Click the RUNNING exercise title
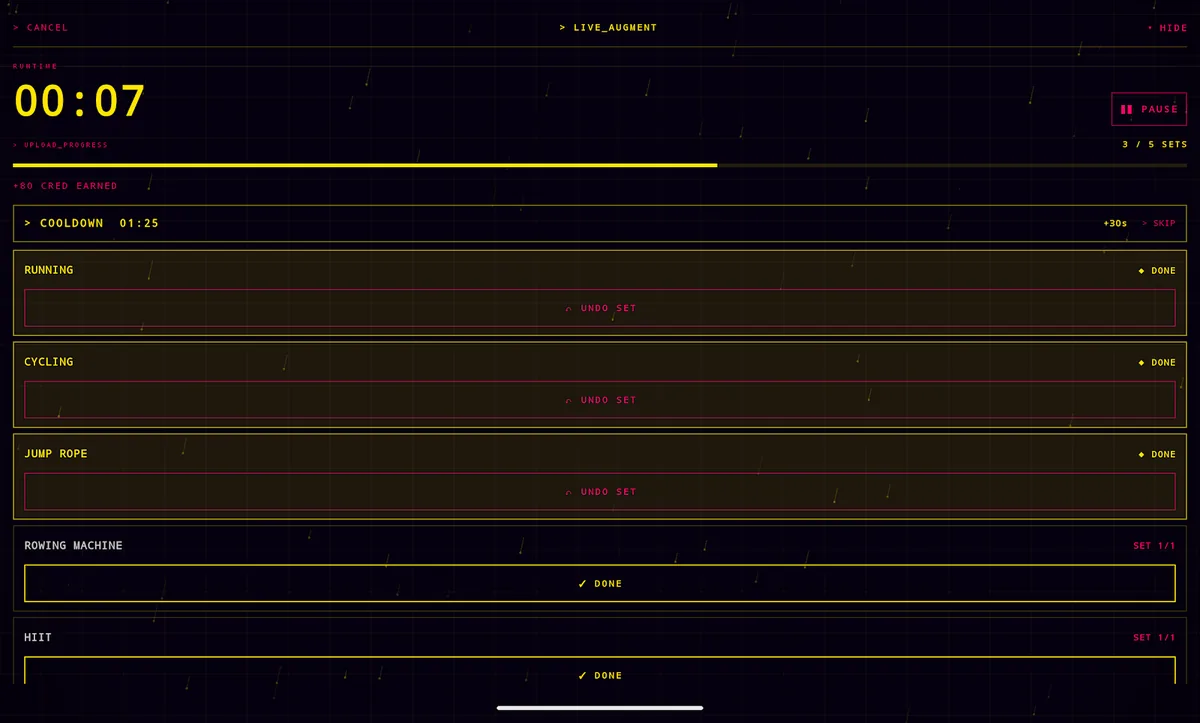 click(49, 270)
